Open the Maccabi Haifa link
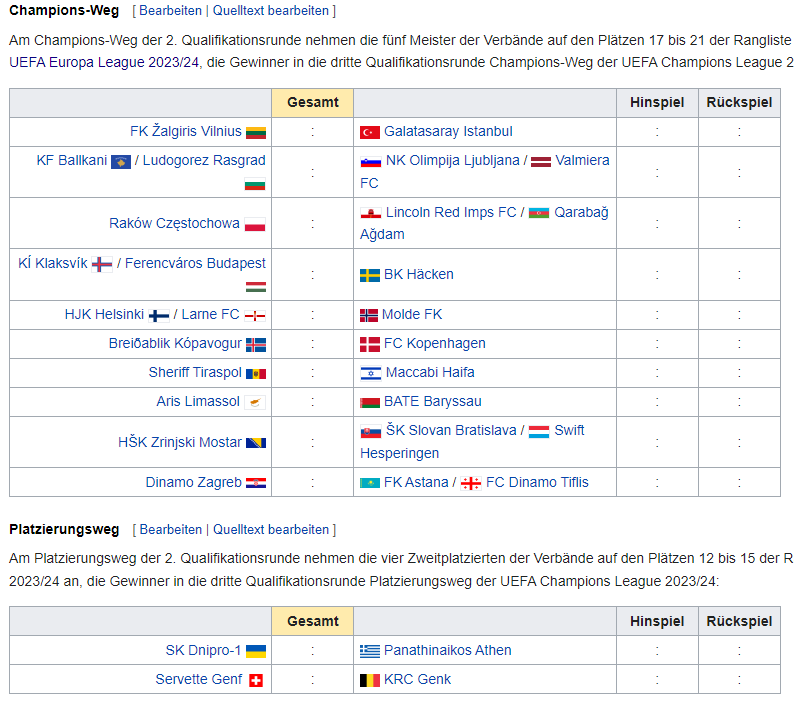794x709 pixels. (430, 372)
